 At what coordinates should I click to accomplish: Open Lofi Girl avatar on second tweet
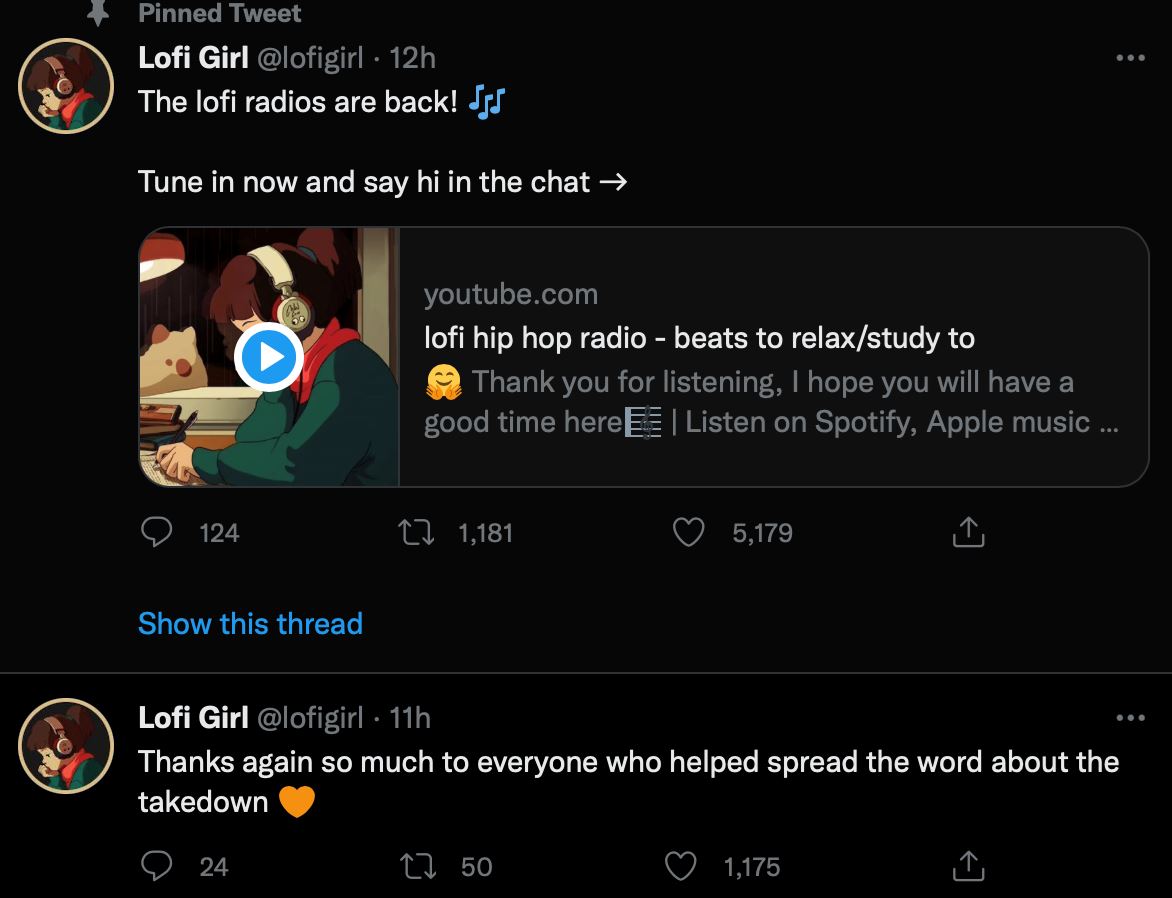[x=67, y=745]
